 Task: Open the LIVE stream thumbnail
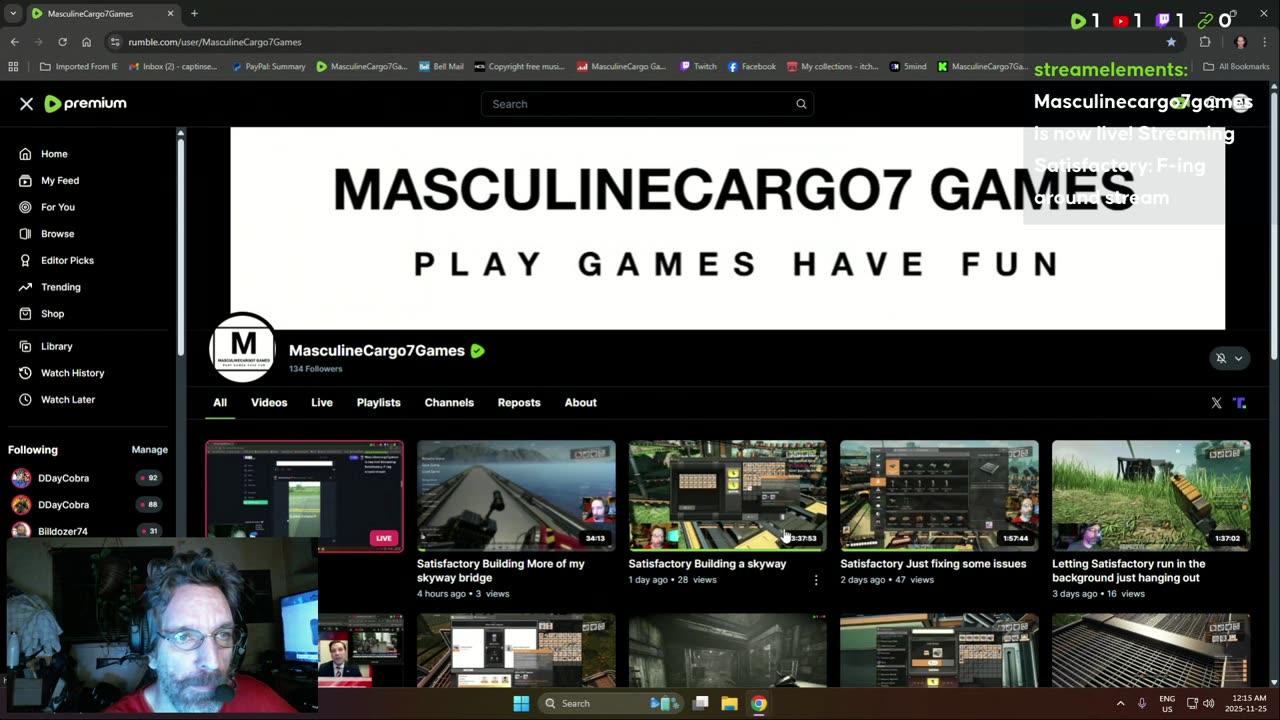pos(305,496)
